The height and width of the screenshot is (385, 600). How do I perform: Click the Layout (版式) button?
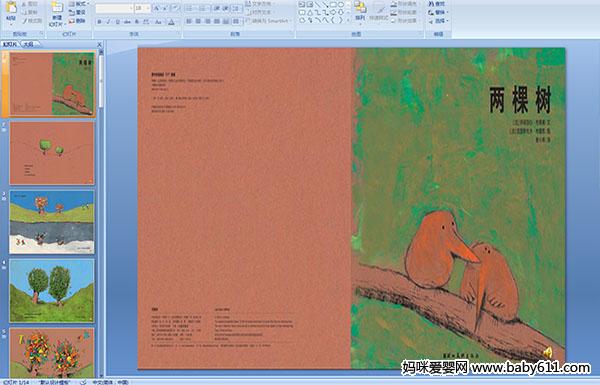[x=78, y=4]
